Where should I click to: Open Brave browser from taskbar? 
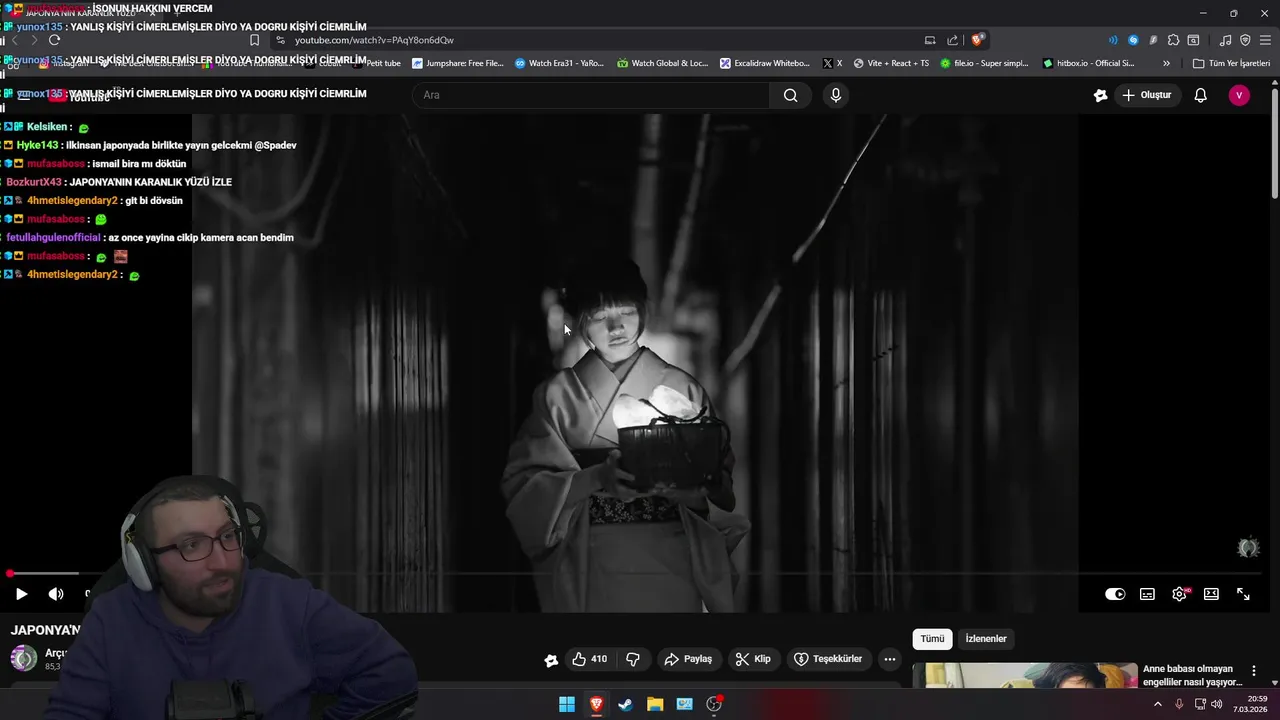point(596,704)
